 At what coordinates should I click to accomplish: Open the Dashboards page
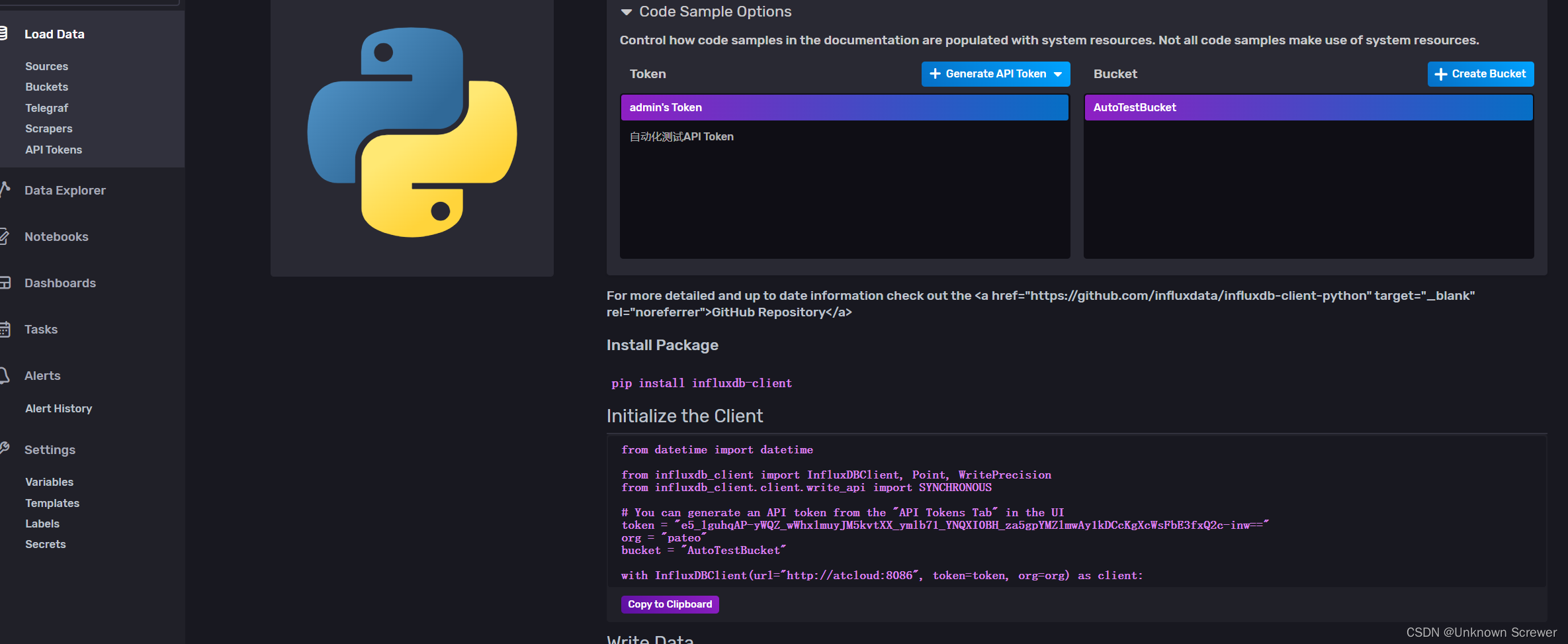coord(60,283)
